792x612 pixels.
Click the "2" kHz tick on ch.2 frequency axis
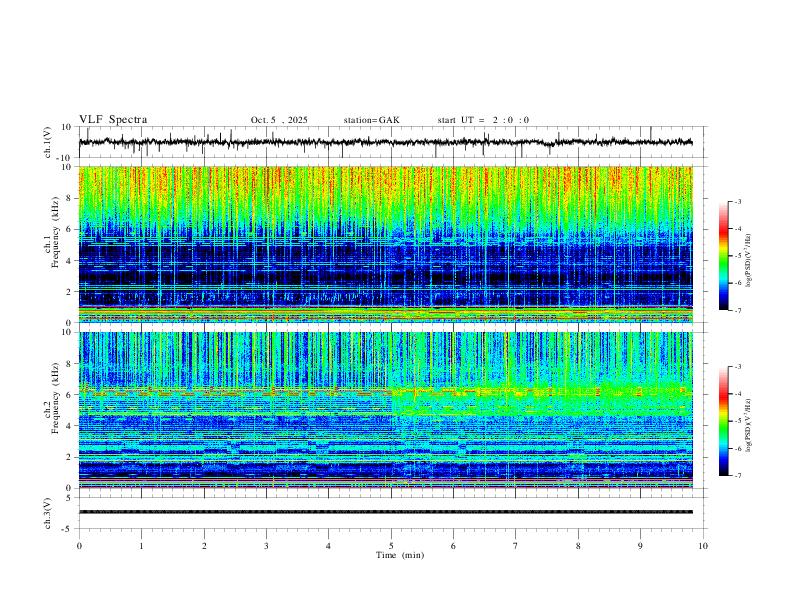point(69,457)
